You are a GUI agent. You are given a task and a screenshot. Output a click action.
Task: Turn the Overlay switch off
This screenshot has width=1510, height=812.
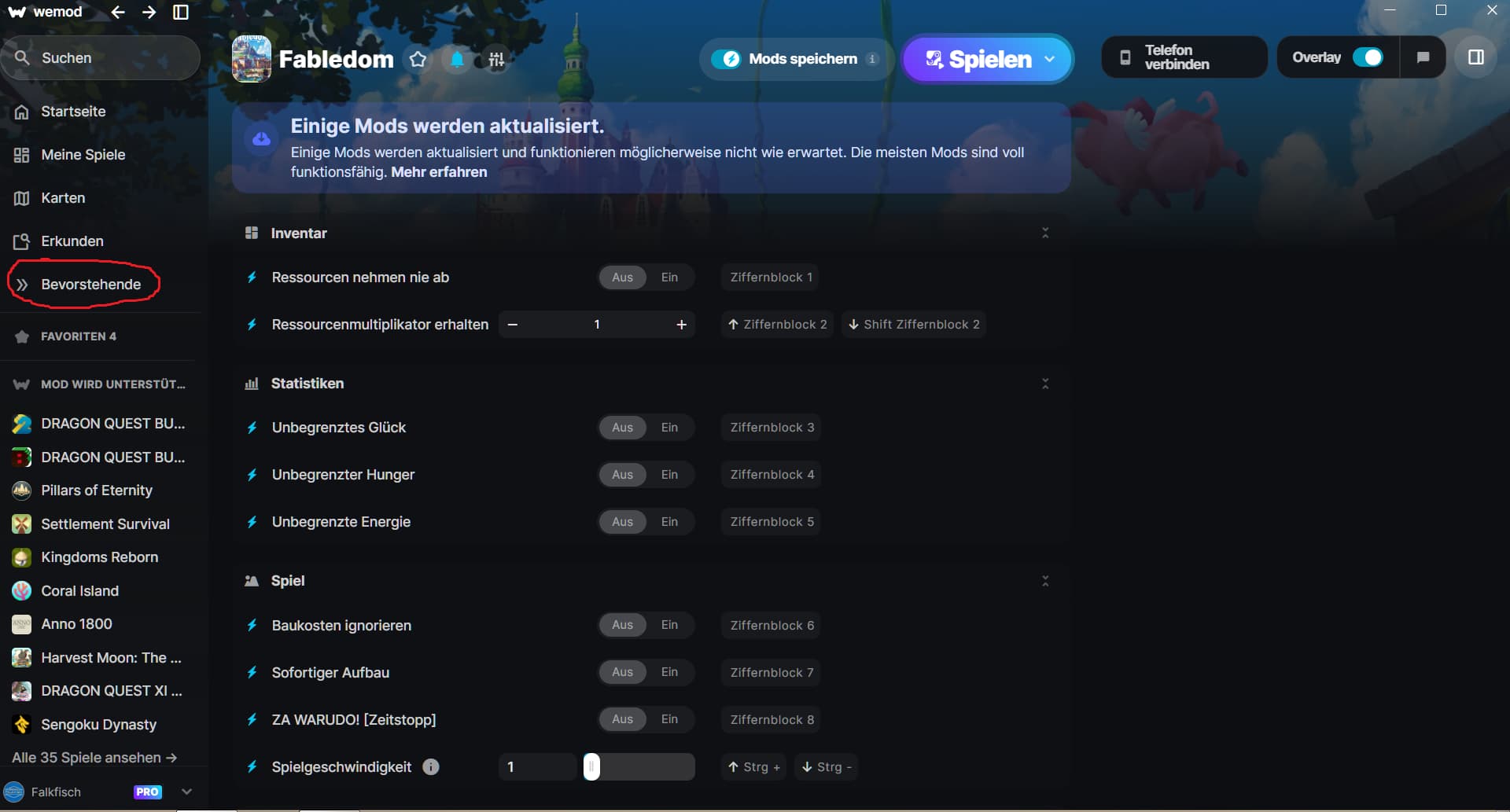tap(1368, 57)
